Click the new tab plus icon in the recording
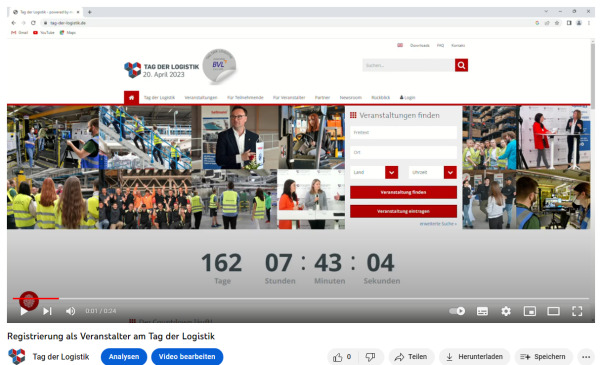Image resolution: width=600 pixels, height=365 pixels. tap(90, 12)
